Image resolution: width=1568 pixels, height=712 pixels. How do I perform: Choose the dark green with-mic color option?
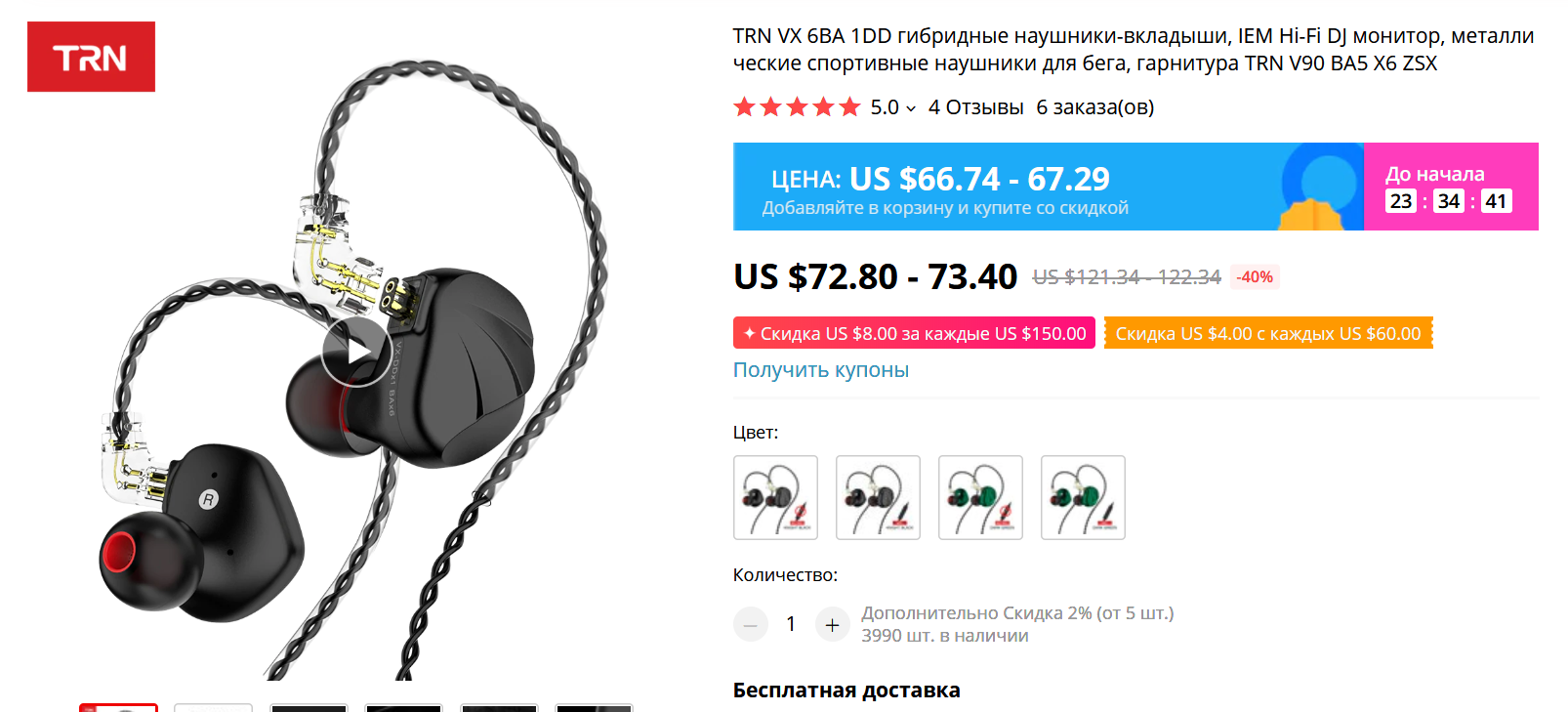1083,497
